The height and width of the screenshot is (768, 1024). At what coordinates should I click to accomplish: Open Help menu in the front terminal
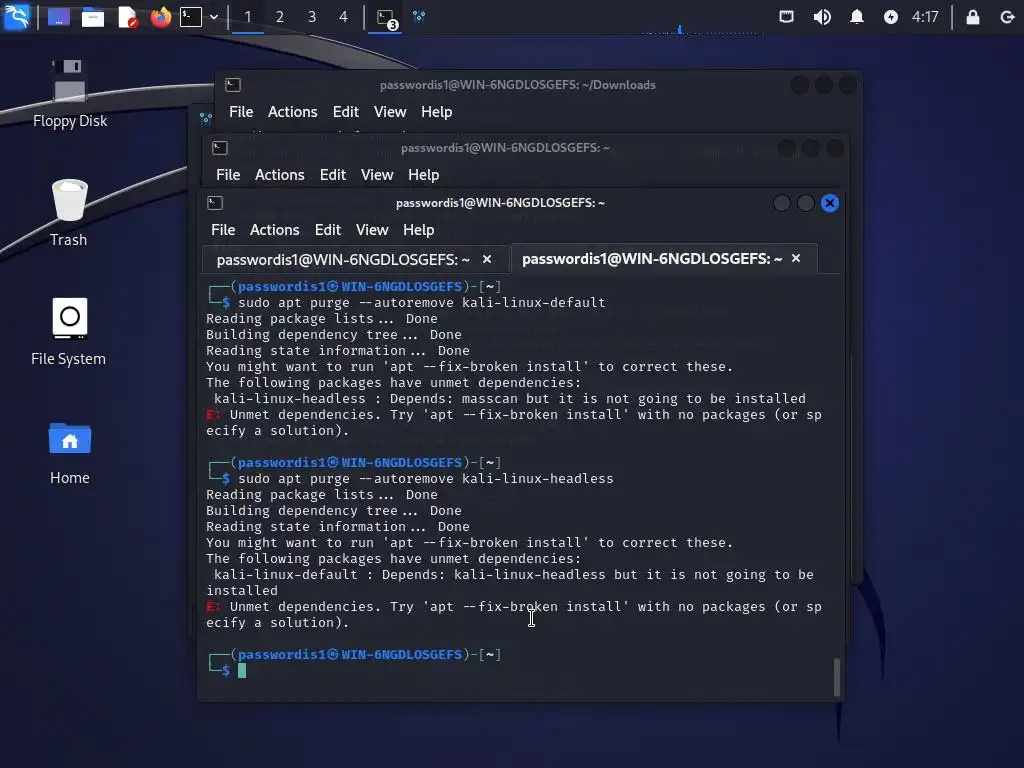418,230
